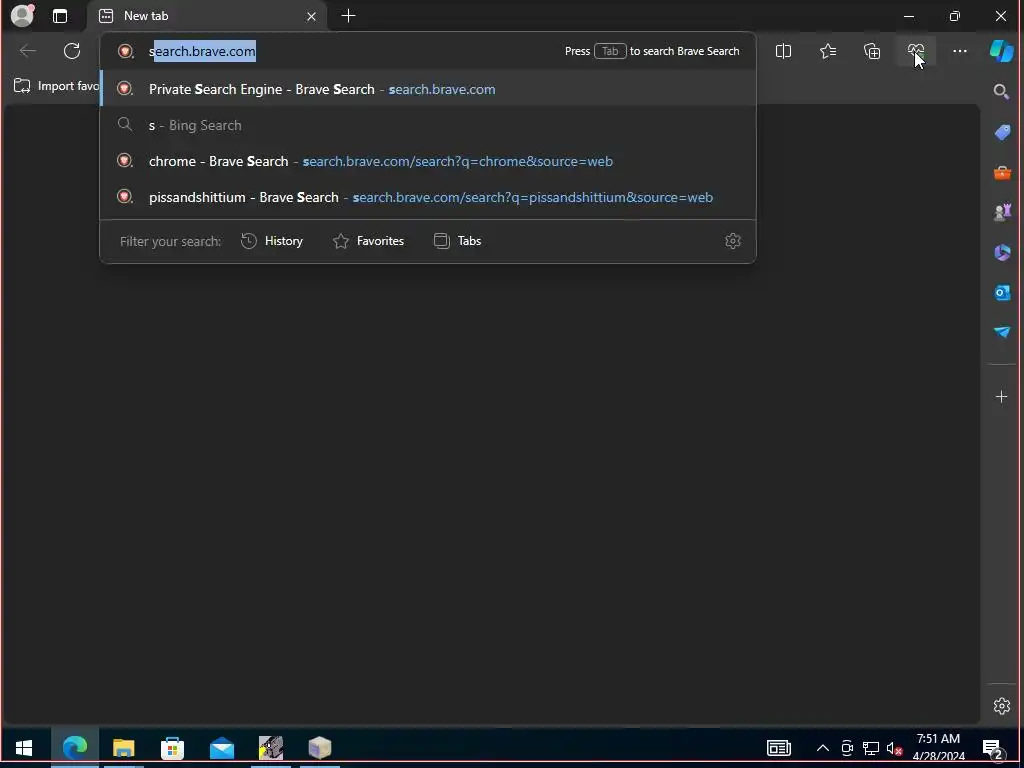Open the sidebar settings gear
Image resolution: width=1024 pixels, height=768 pixels.
[x=1001, y=706]
